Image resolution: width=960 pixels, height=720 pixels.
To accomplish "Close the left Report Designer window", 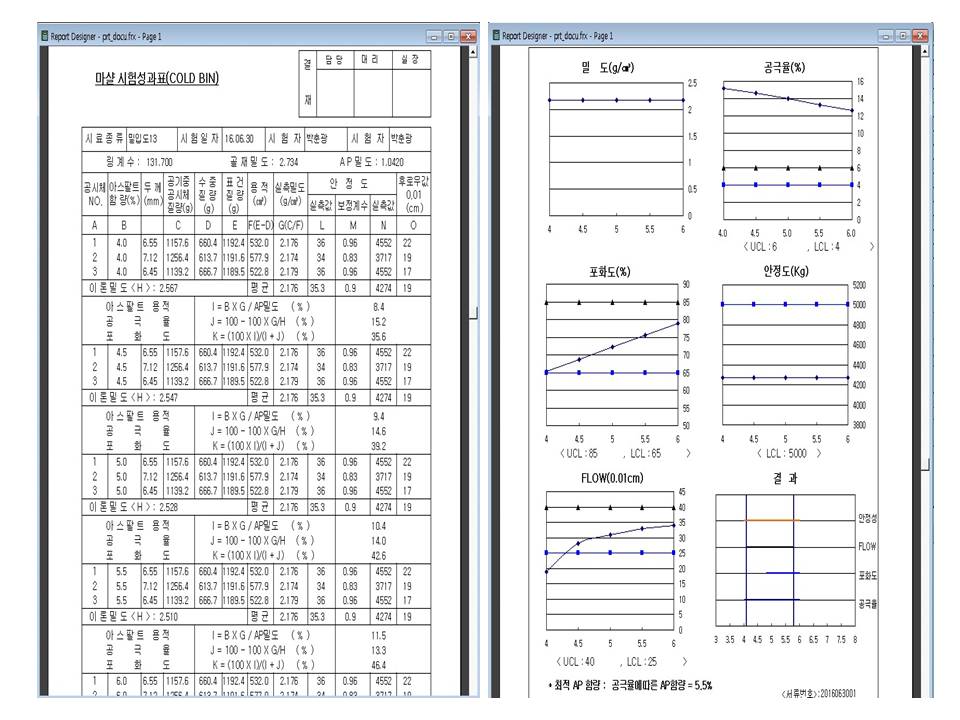I will [468, 37].
